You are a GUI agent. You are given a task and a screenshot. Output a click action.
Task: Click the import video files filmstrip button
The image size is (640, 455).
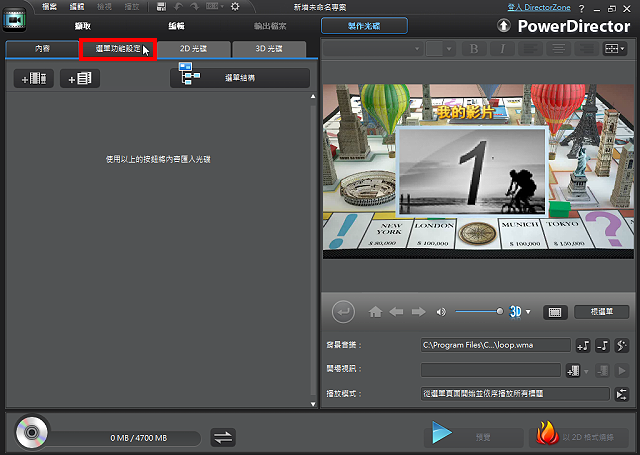point(34,78)
